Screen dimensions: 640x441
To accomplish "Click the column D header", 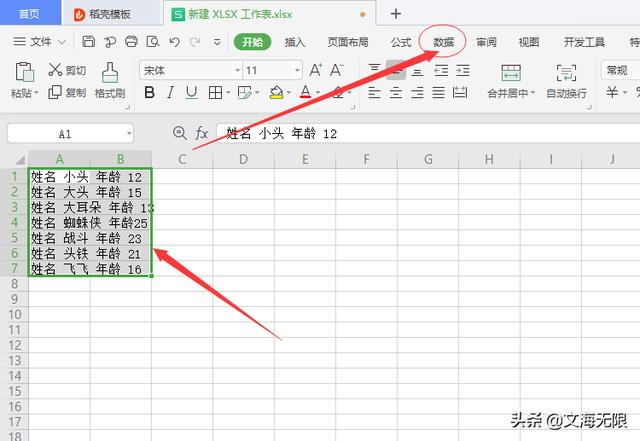I will [x=243, y=159].
